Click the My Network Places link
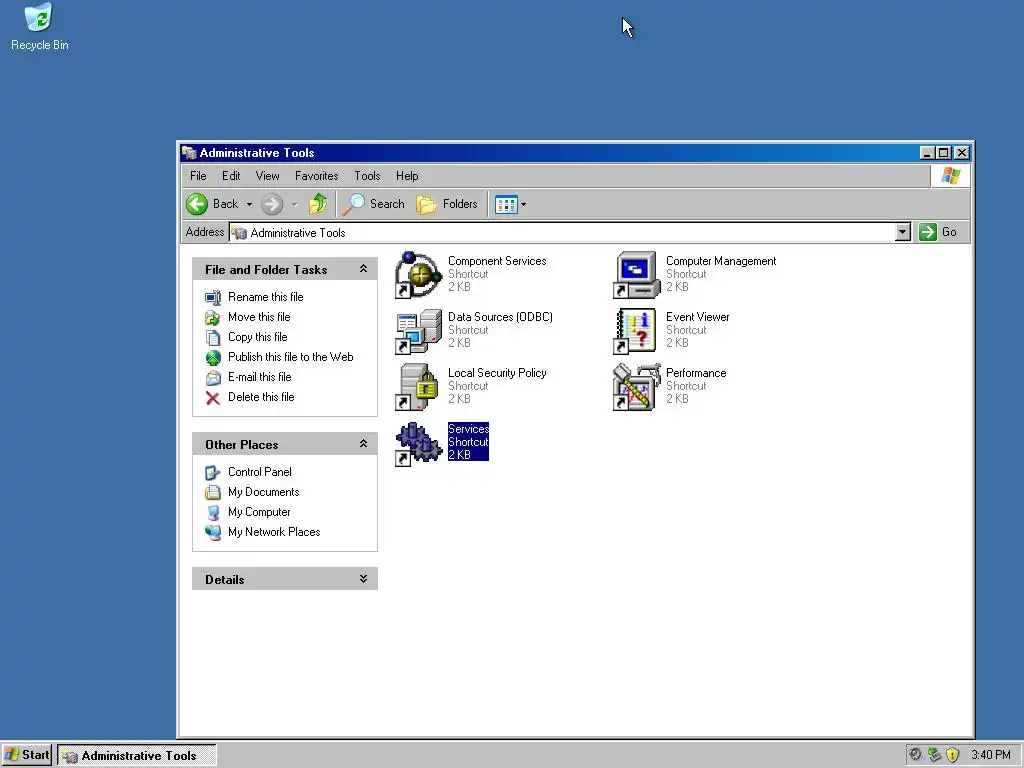 click(x=274, y=532)
